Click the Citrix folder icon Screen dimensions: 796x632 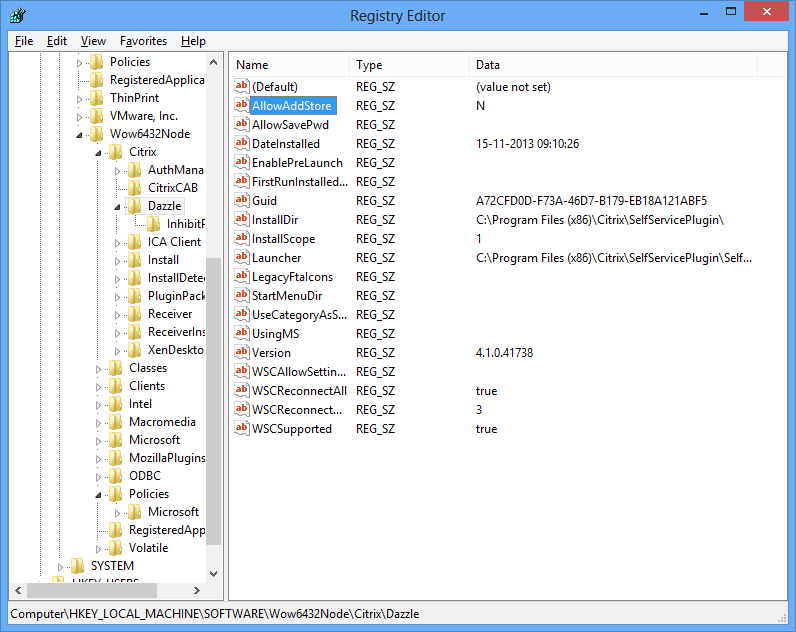pos(116,152)
